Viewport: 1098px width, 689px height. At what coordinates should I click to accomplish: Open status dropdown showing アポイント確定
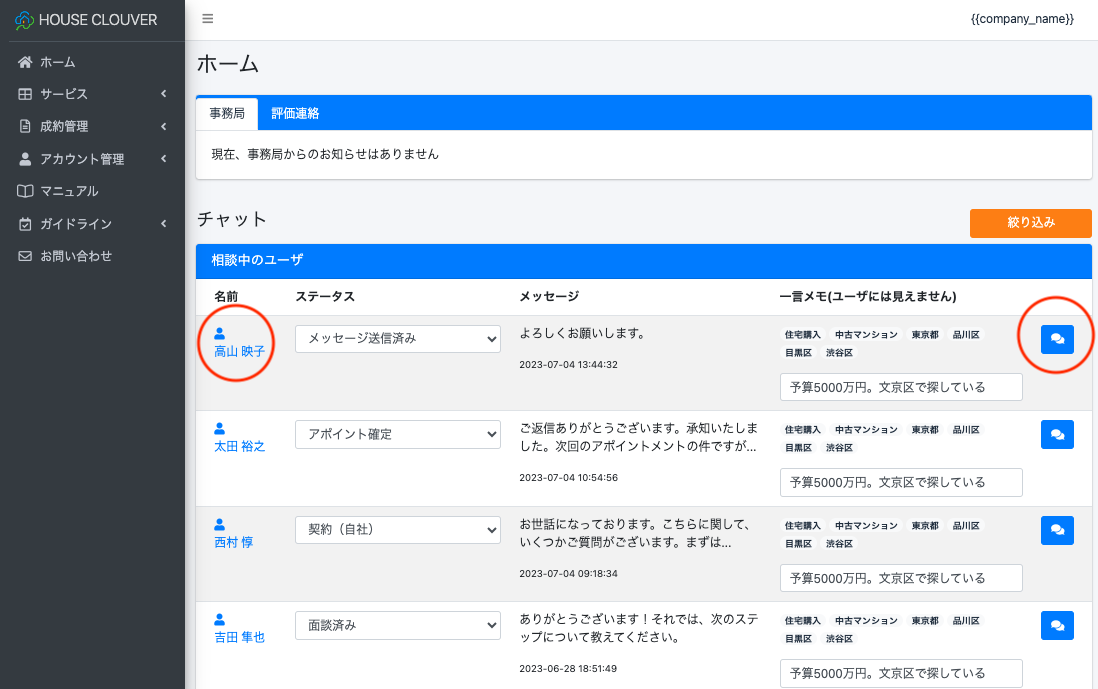tap(397, 434)
